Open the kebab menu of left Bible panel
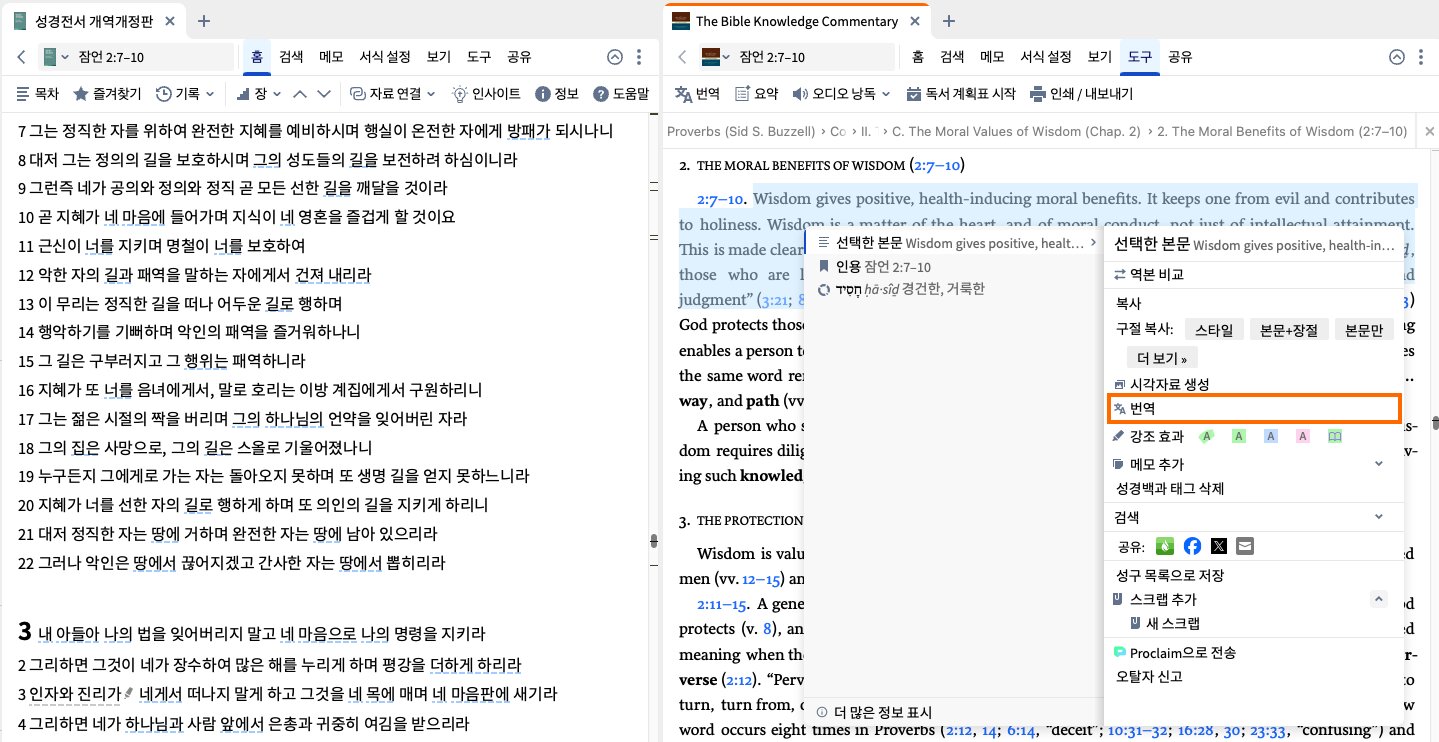The height and width of the screenshot is (742, 1439). coord(639,57)
